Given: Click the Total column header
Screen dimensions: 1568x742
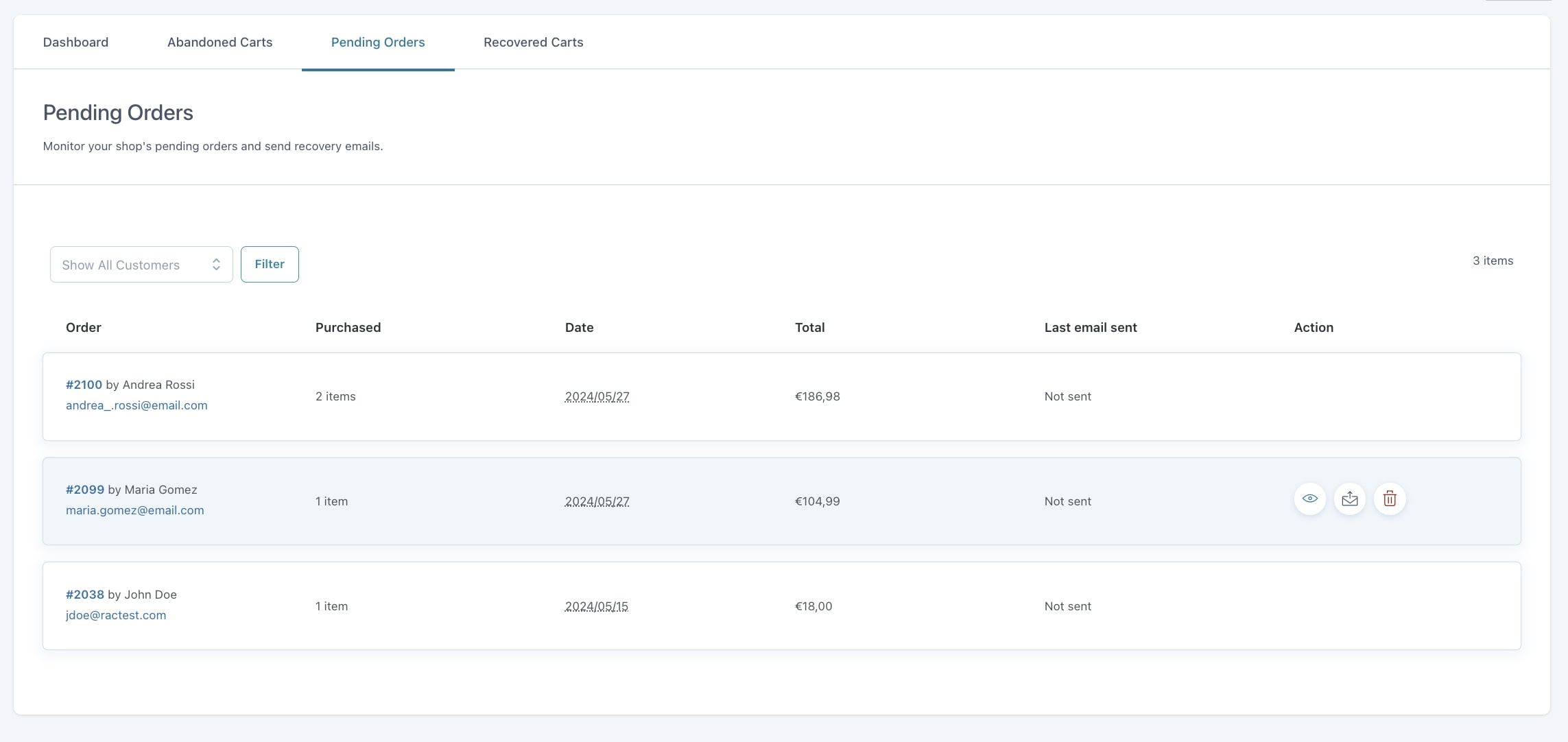Looking at the screenshot, I should (x=809, y=328).
